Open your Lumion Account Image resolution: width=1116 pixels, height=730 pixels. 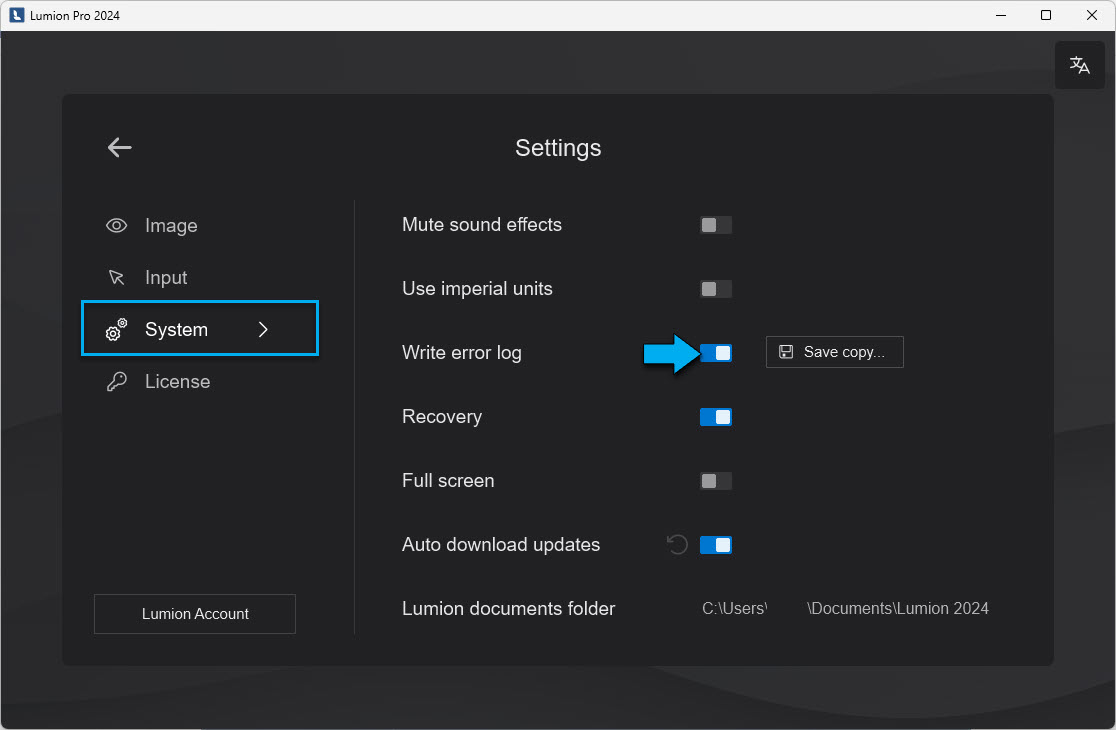(x=194, y=614)
